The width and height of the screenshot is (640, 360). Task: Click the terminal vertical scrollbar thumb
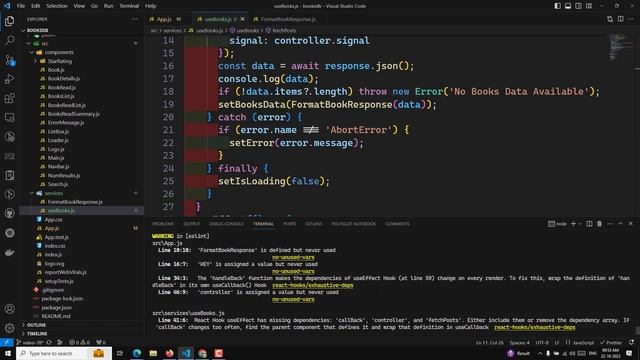coord(638,330)
